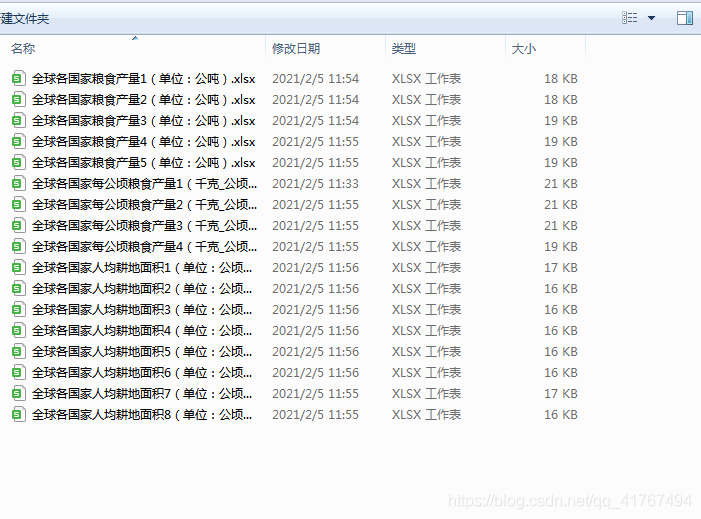
Task: Click the date of 全球各国家粮食产量1 row
Action: (x=315, y=79)
